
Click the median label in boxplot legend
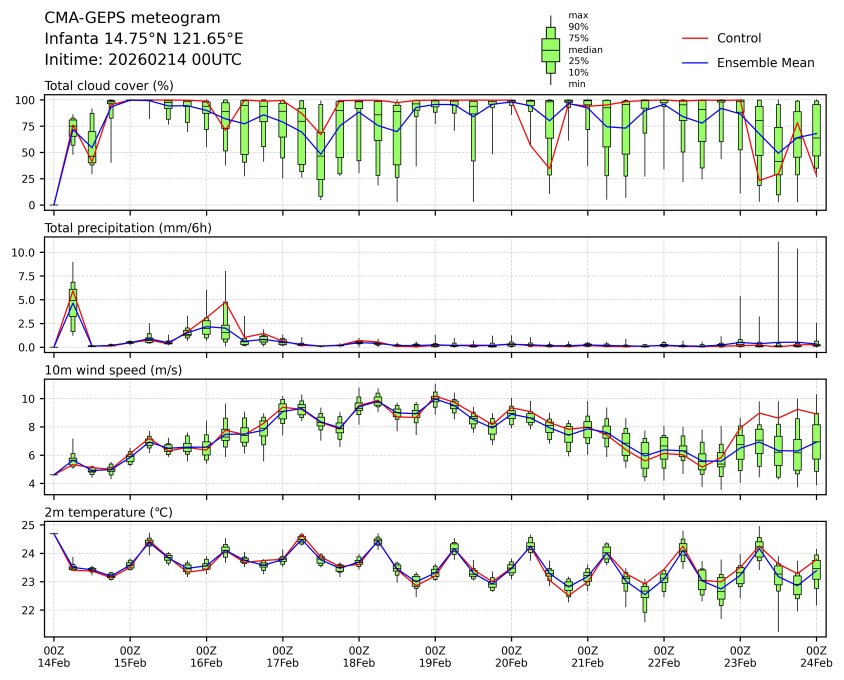click(585, 49)
